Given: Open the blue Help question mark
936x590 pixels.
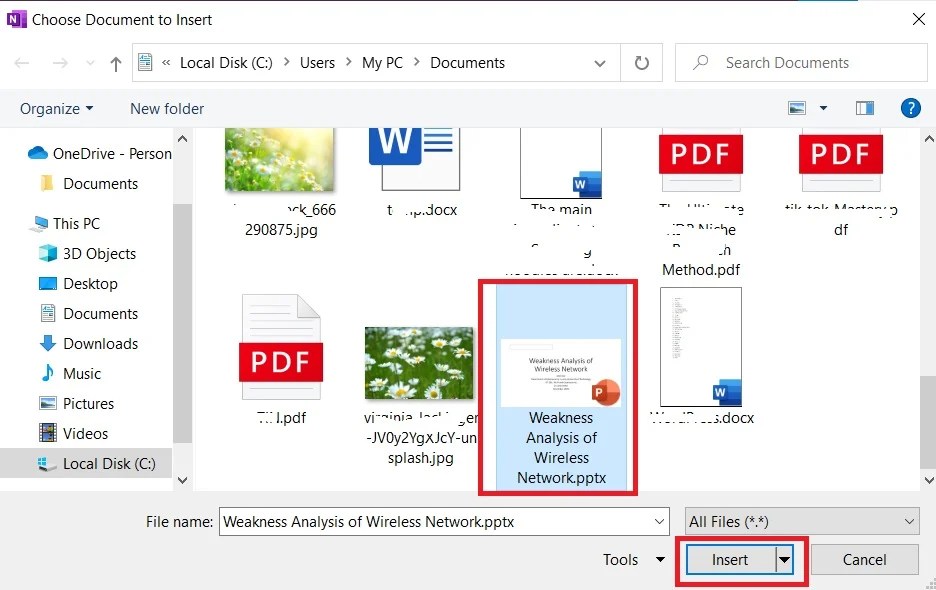Looking at the screenshot, I should tap(911, 108).
